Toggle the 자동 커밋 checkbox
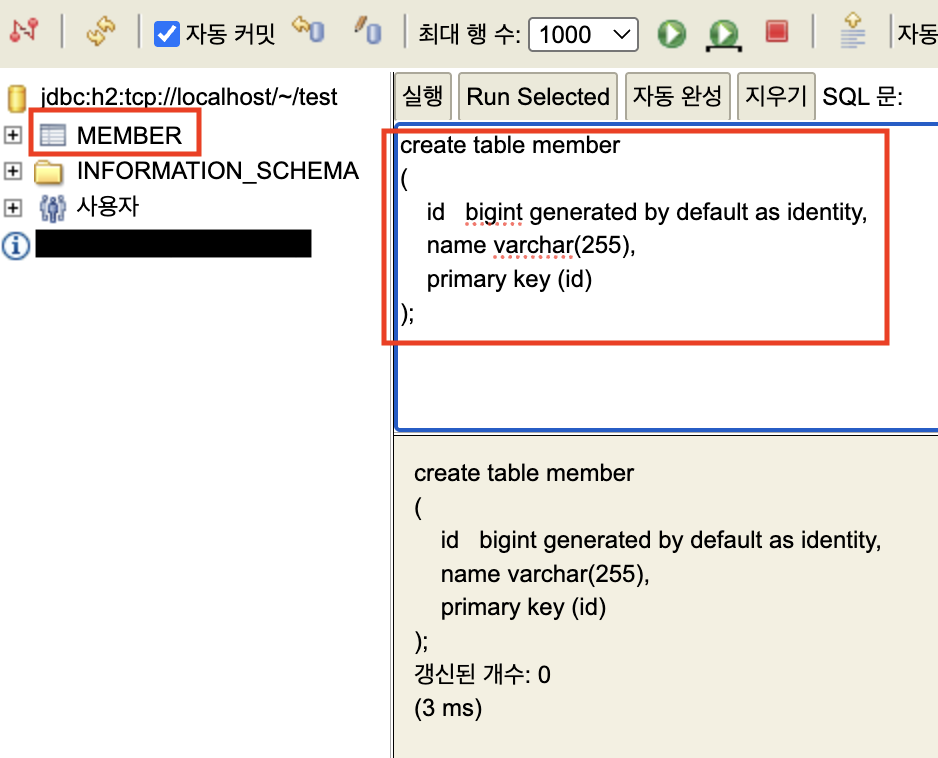This screenshot has width=938, height=758. [x=166, y=34]
